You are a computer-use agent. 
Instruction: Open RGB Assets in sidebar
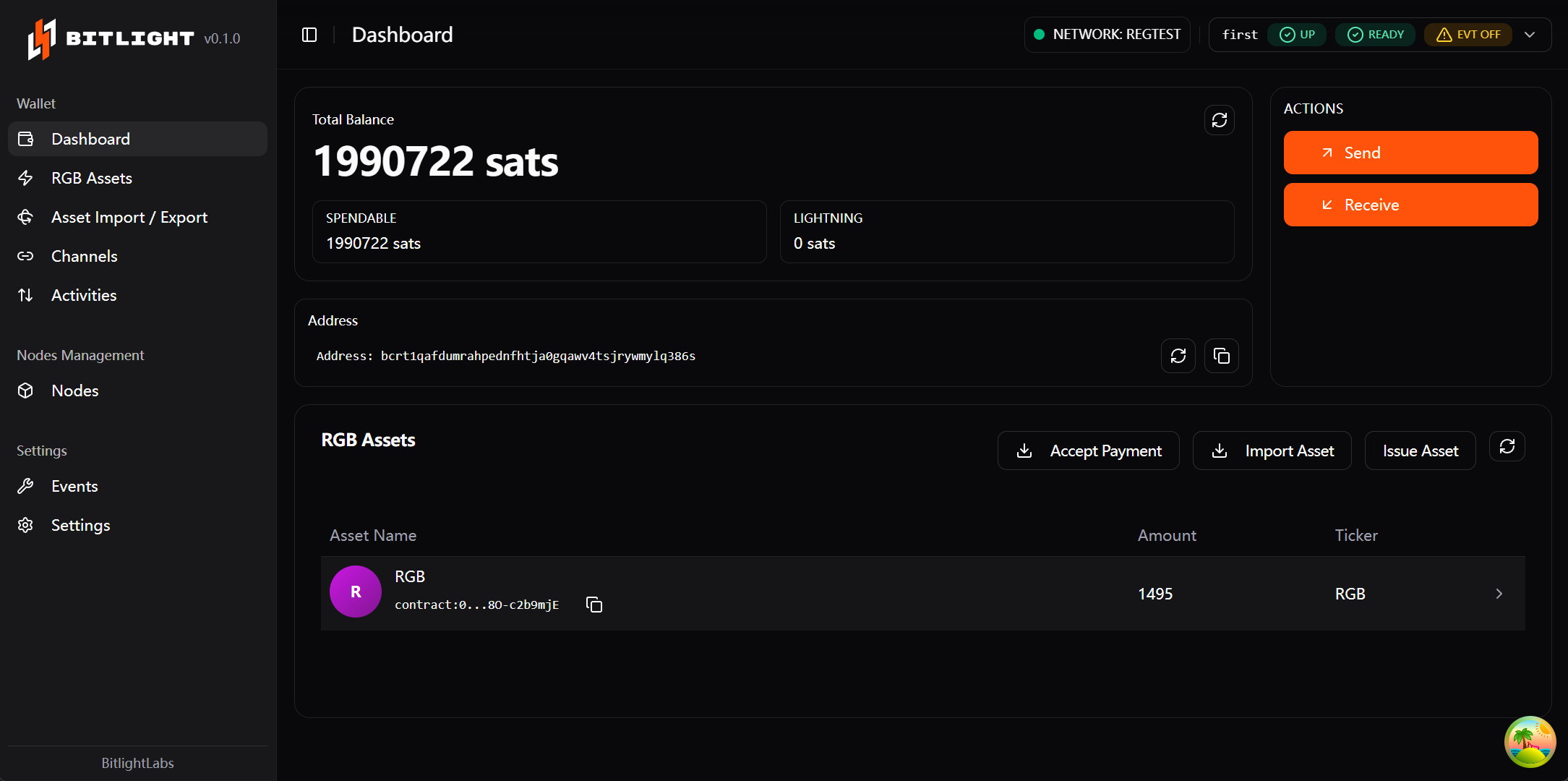[92, 178]
